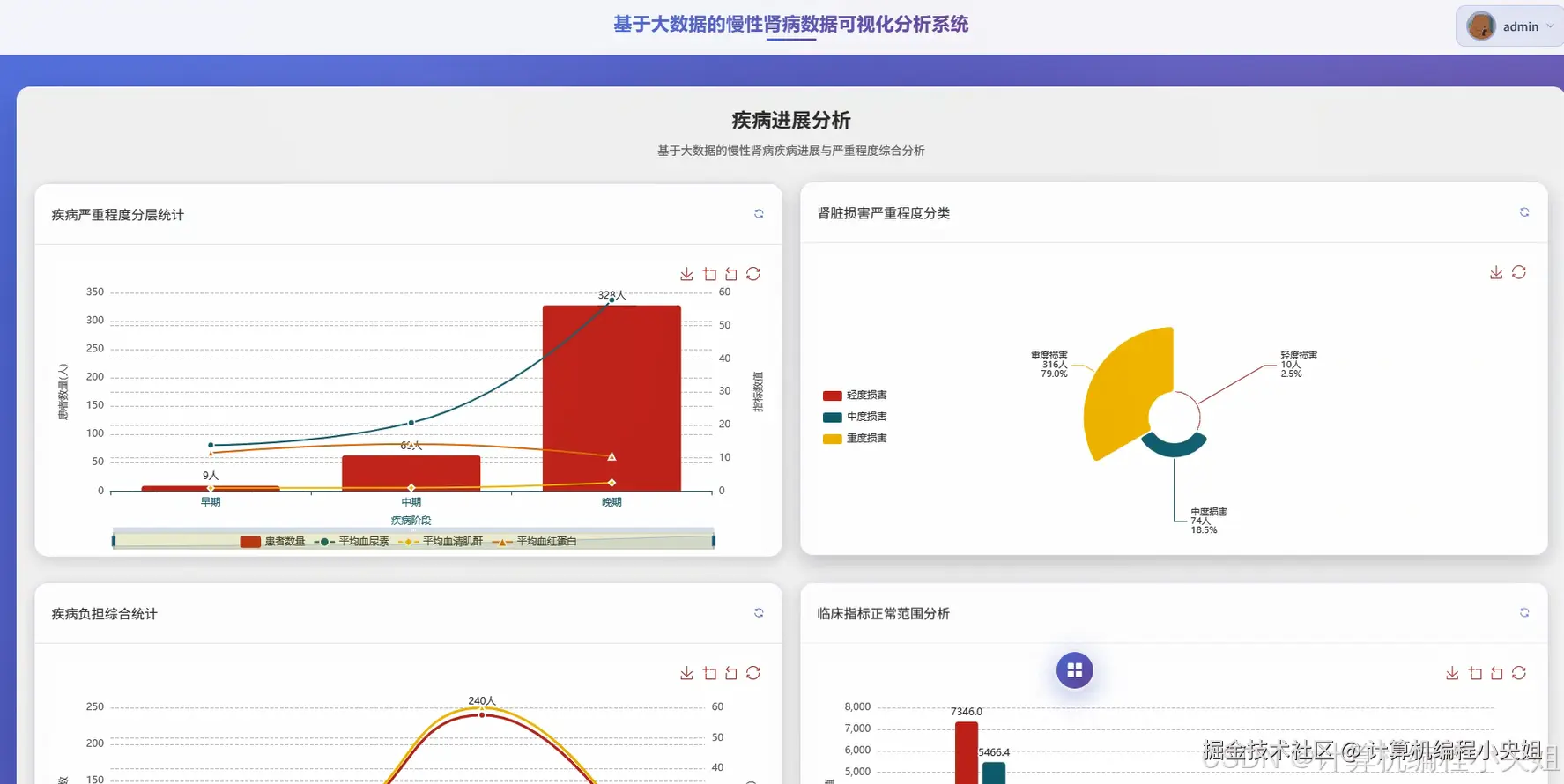This screenshot has height=784, width=1564.
Task: Enable area zoom on severity stratification chart
Action: click(x=709, y=274)
